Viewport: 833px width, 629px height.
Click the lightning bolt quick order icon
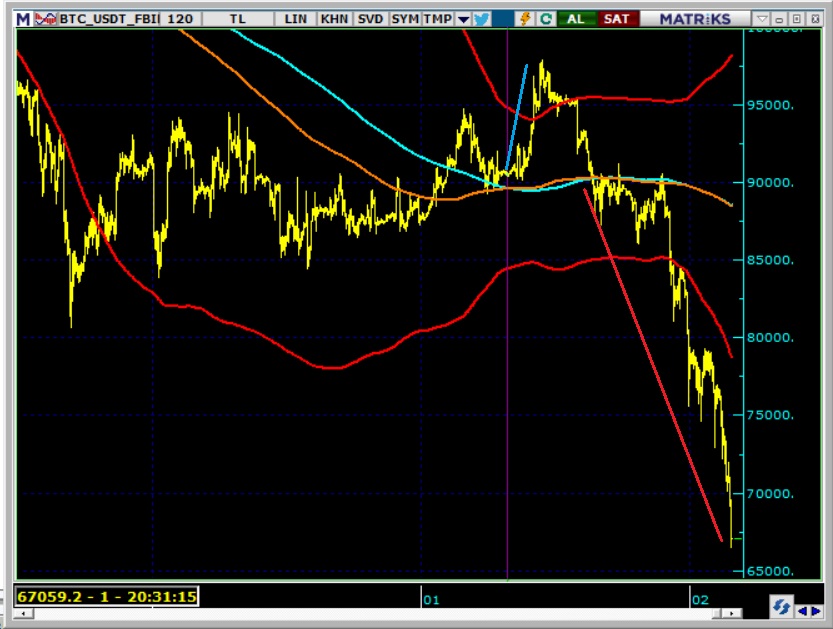pos(527,19)
